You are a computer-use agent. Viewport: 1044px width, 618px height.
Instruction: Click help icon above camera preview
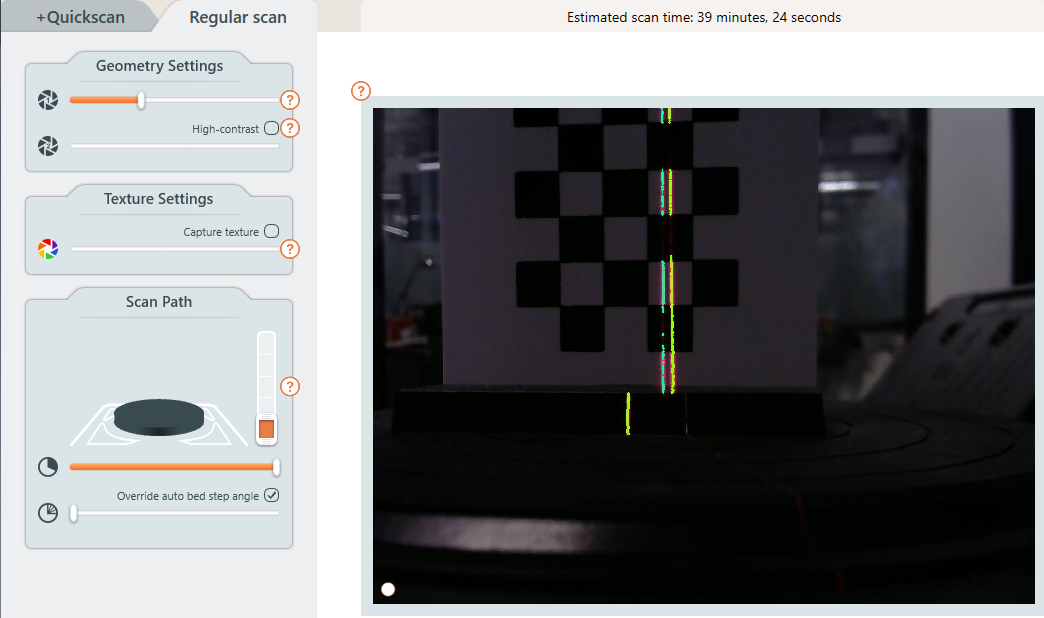(x=361, y=91)
